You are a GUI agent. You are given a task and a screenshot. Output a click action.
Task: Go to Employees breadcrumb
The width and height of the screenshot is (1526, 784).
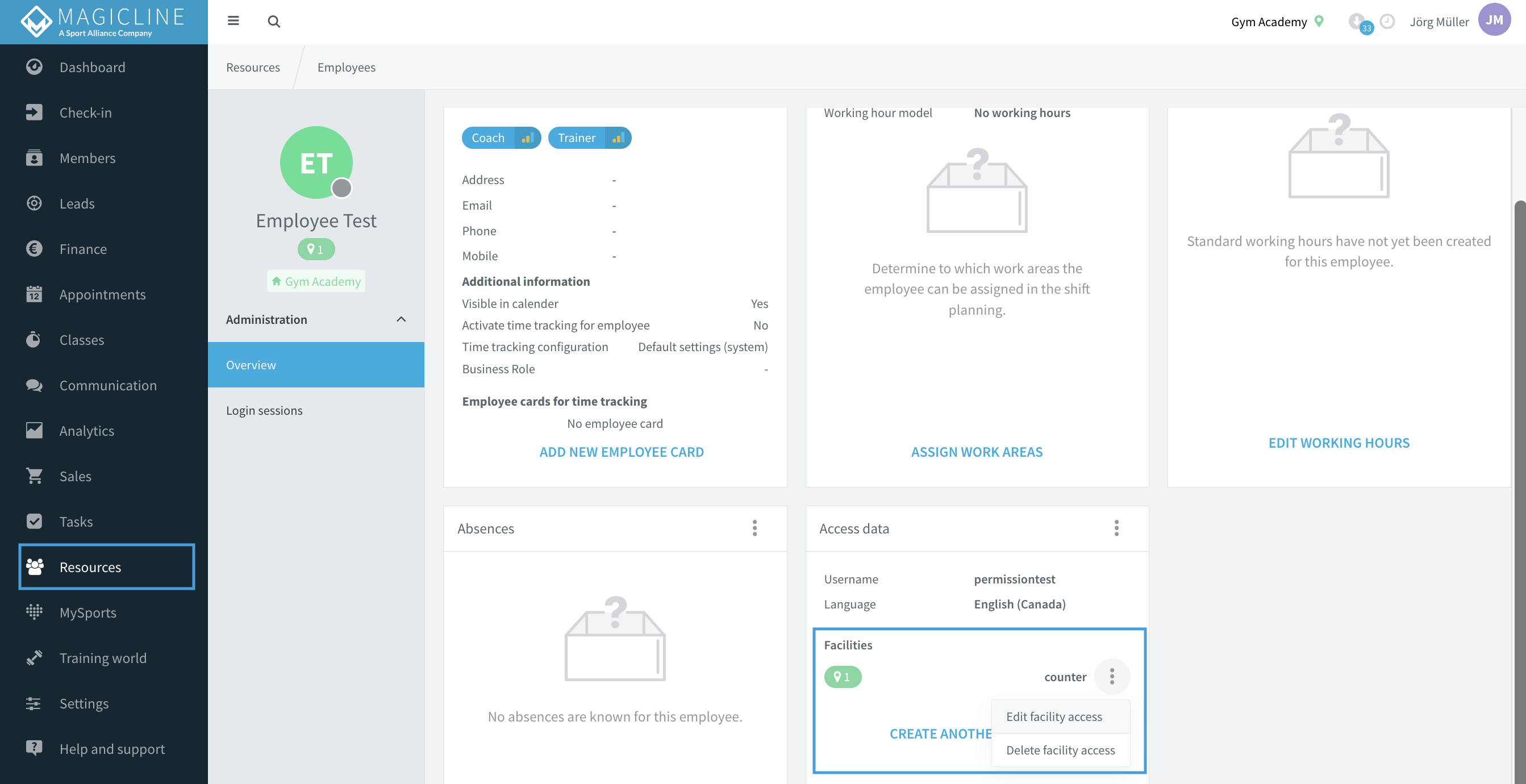pyautogui.click(x=347, y=67)
